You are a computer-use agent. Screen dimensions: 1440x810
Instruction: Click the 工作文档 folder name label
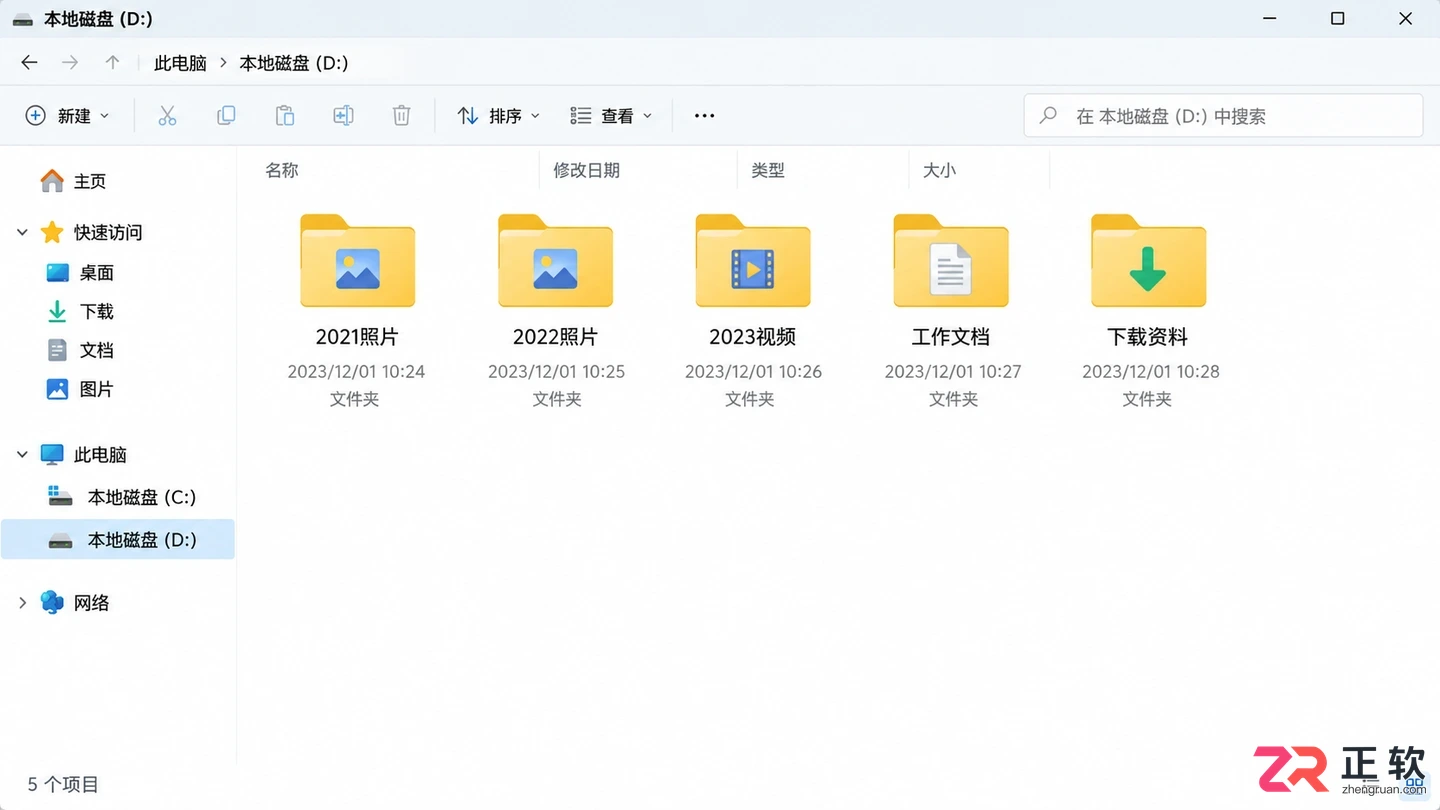[x=951, y=337]
